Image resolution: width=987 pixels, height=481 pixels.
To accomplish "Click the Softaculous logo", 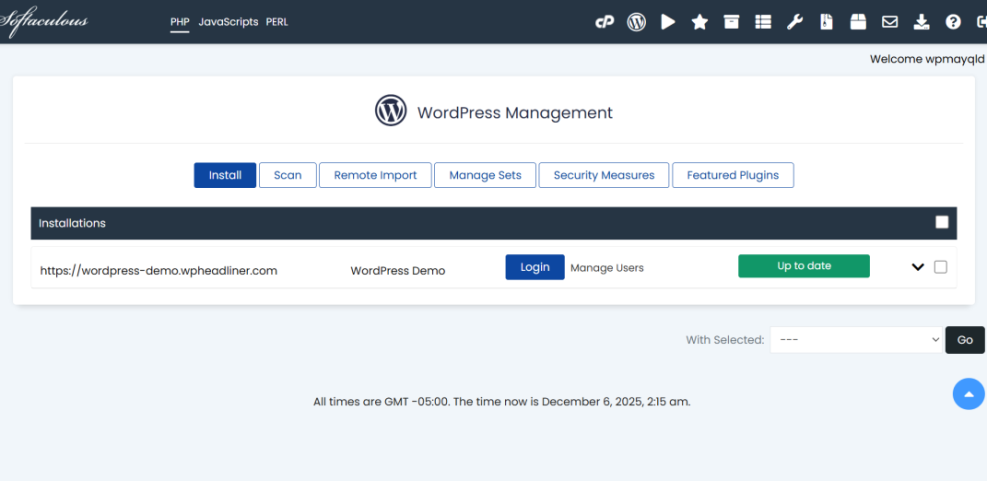I will click(43, 22).
